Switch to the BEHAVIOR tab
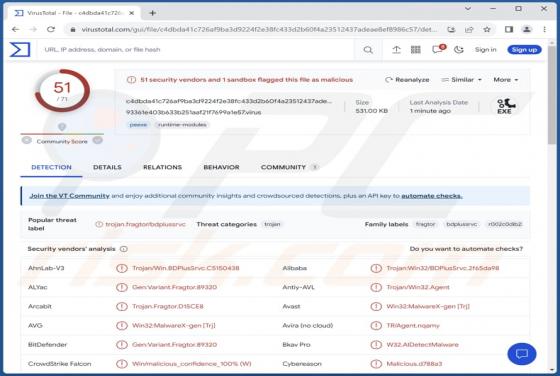 pyautogui.click(x=221, y=167)
